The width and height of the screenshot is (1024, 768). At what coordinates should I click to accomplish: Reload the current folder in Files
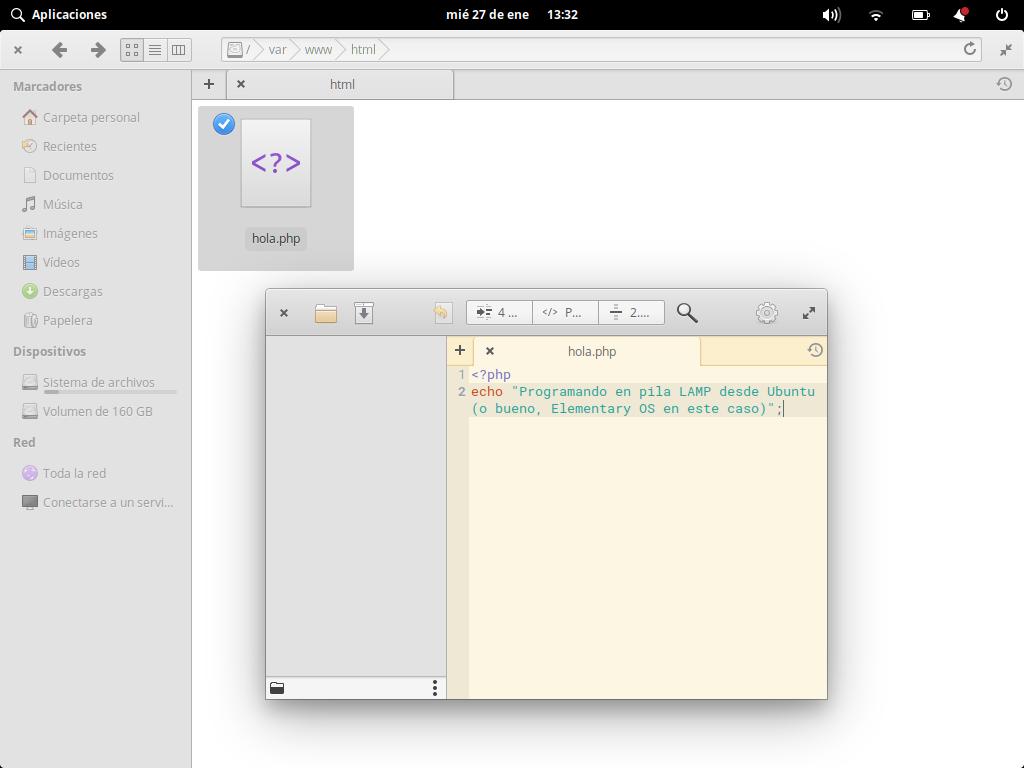pos(970,49)
